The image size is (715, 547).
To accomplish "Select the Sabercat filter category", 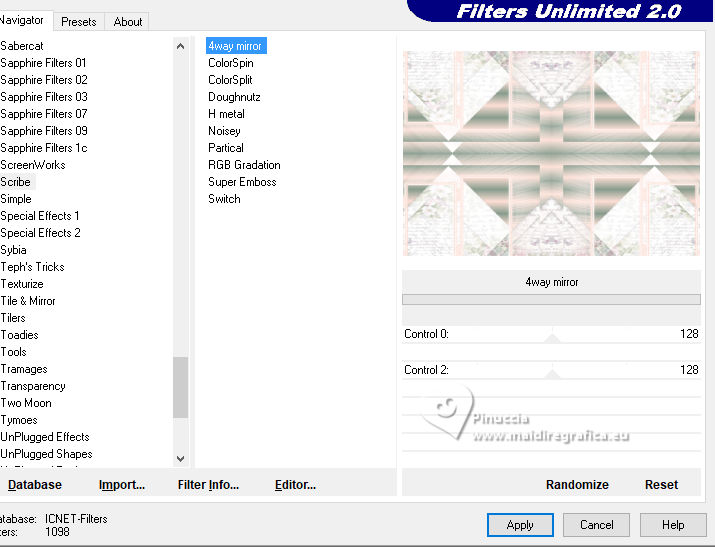I will [22, 46].
